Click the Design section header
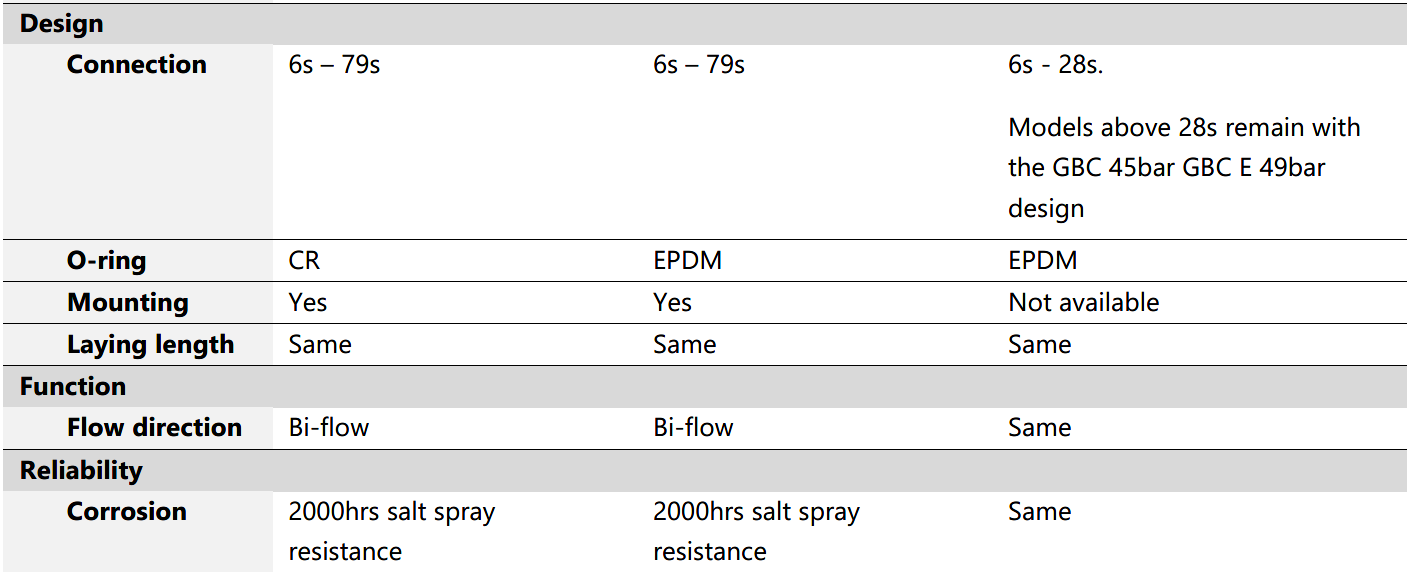The image size is (1407, 572). (x=61, y=23)
